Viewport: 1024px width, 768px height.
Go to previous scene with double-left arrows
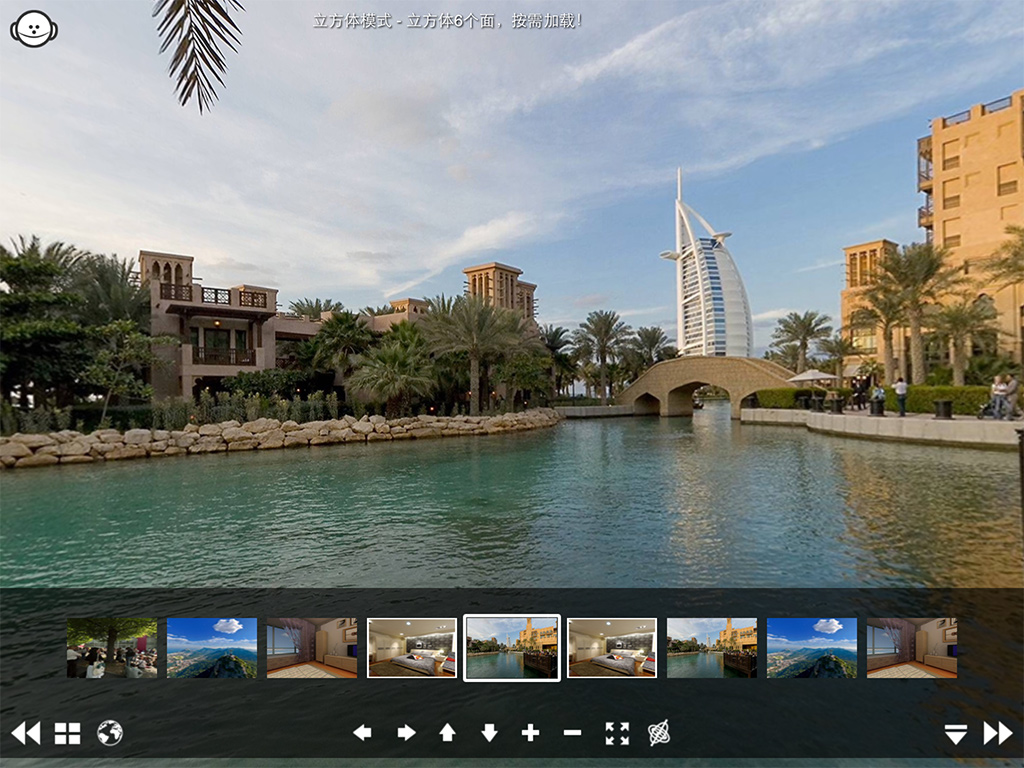pos(26,733)
